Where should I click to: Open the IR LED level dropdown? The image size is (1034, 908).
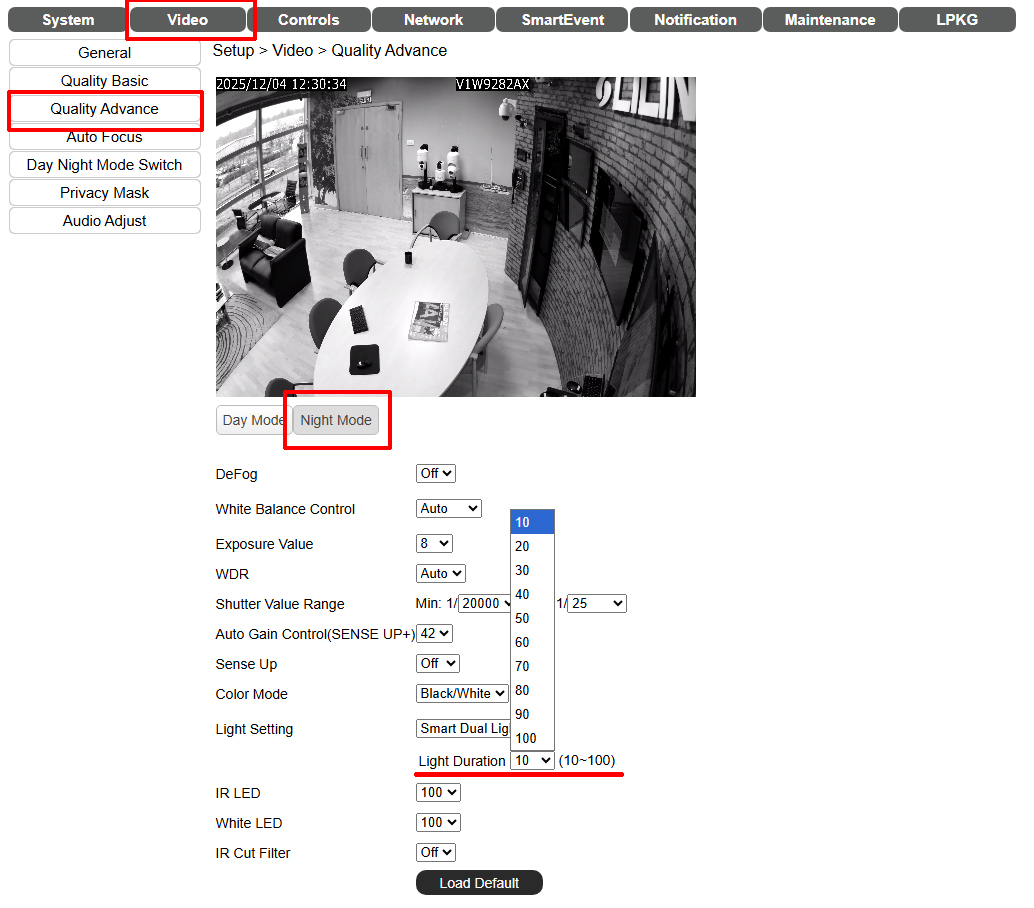pyautogui.click(x=438, y=793)
